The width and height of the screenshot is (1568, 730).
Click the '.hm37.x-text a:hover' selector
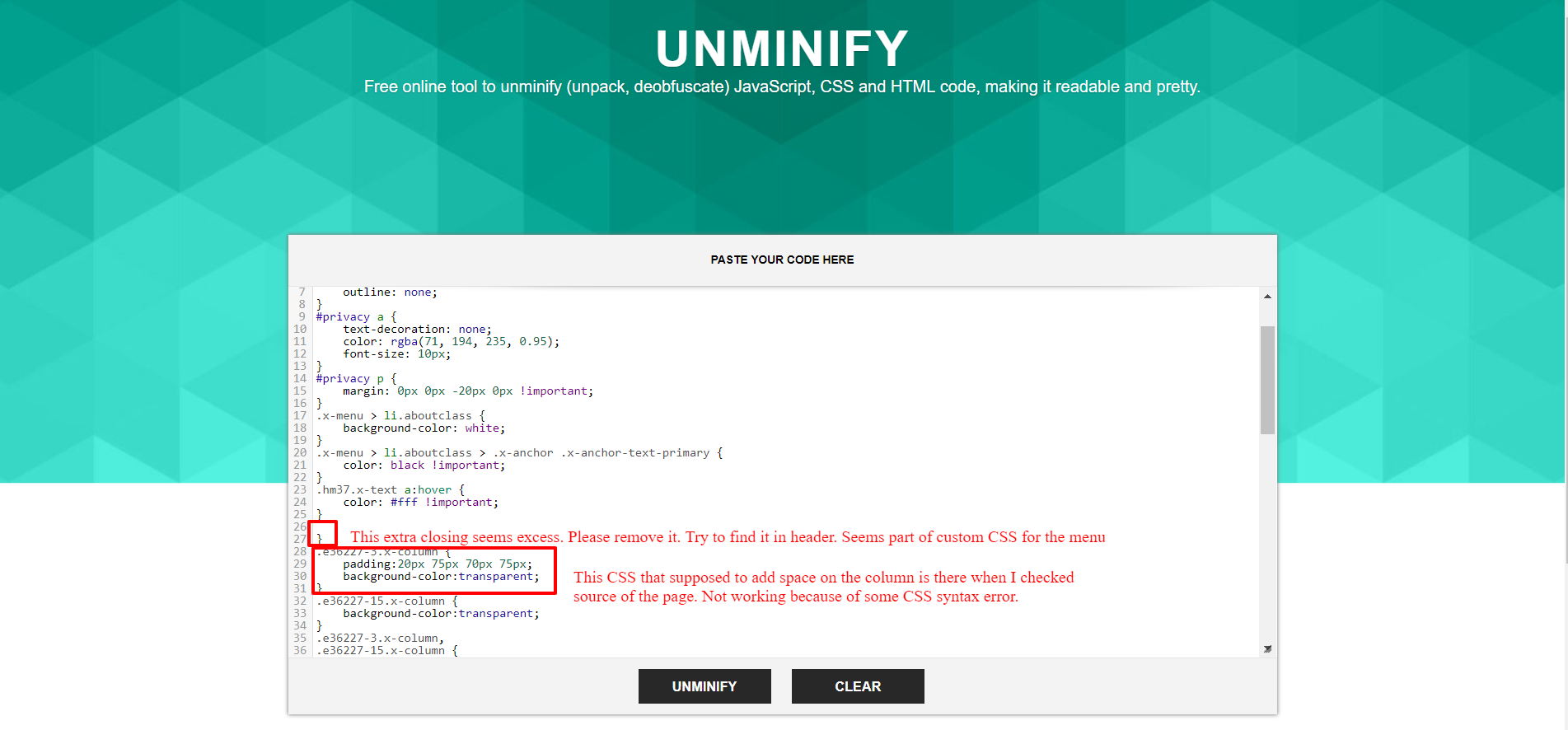point(390,490)
